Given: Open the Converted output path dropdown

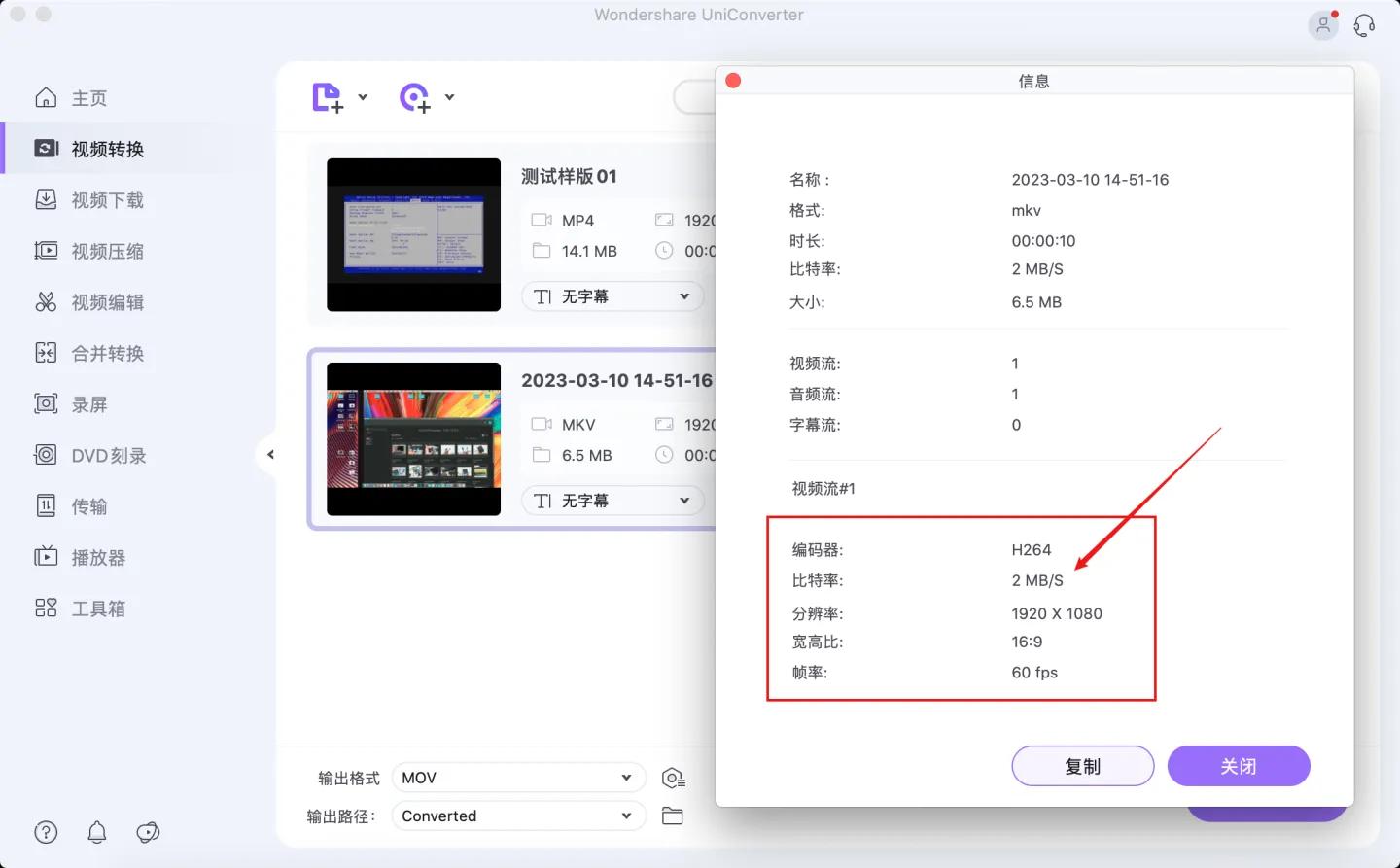Looking at the screenshot, I should (518, 816).
